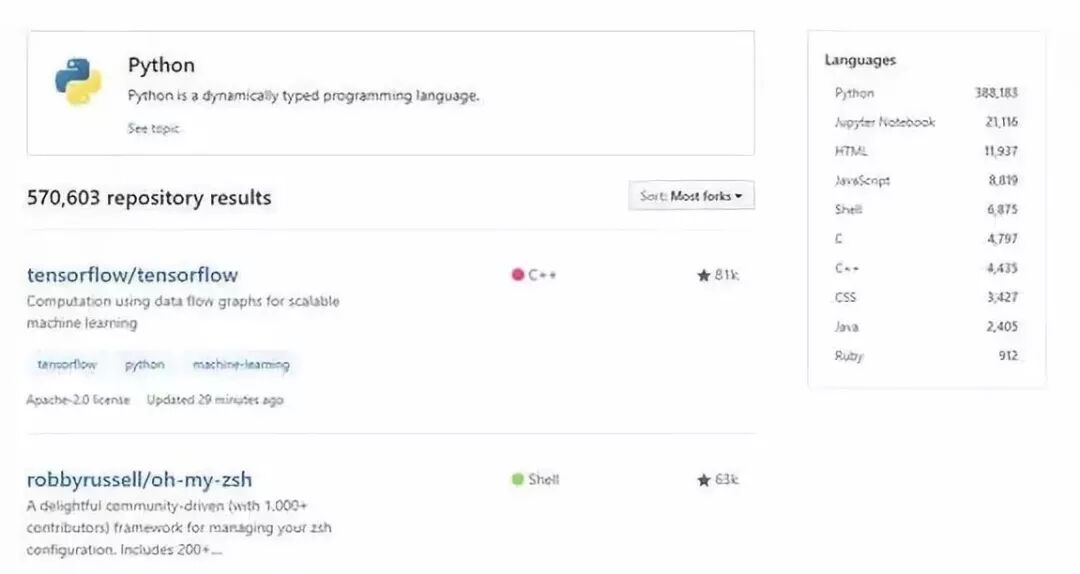Filter results by Jupyter Notebook language
Screen dimensions: 1080x574
pyautogui.click(x=884, y=122)
